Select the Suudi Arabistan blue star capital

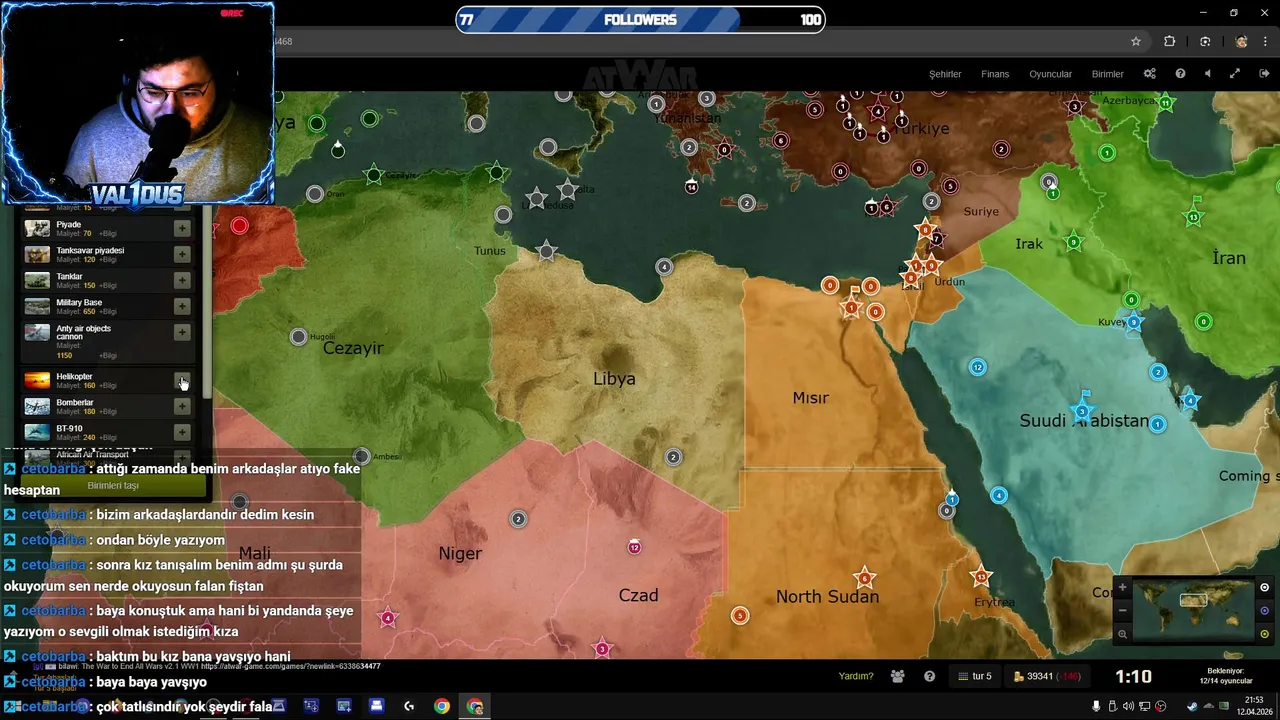coord(1081,411)
